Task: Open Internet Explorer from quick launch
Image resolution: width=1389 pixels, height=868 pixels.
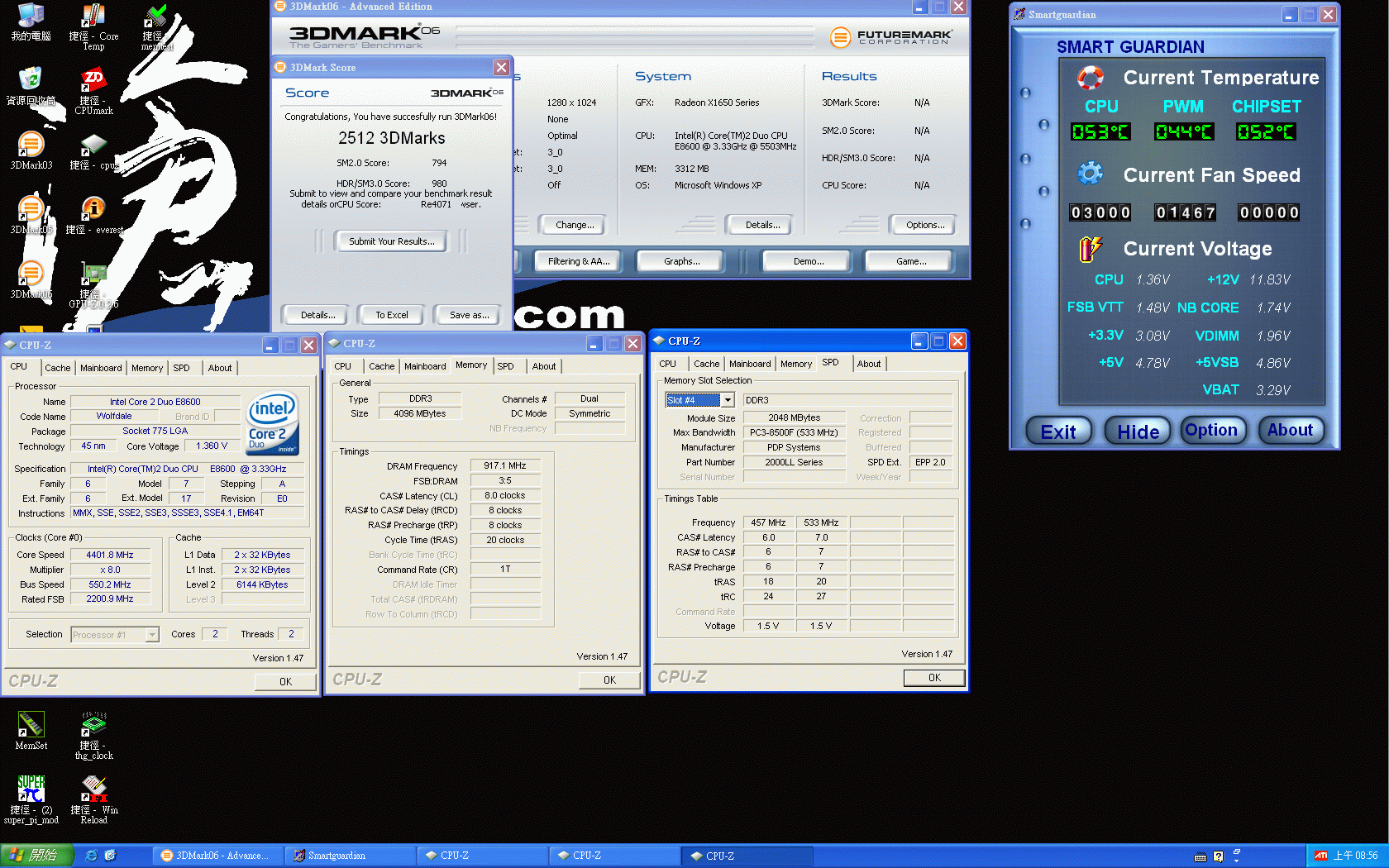Action: pos(92,856)
